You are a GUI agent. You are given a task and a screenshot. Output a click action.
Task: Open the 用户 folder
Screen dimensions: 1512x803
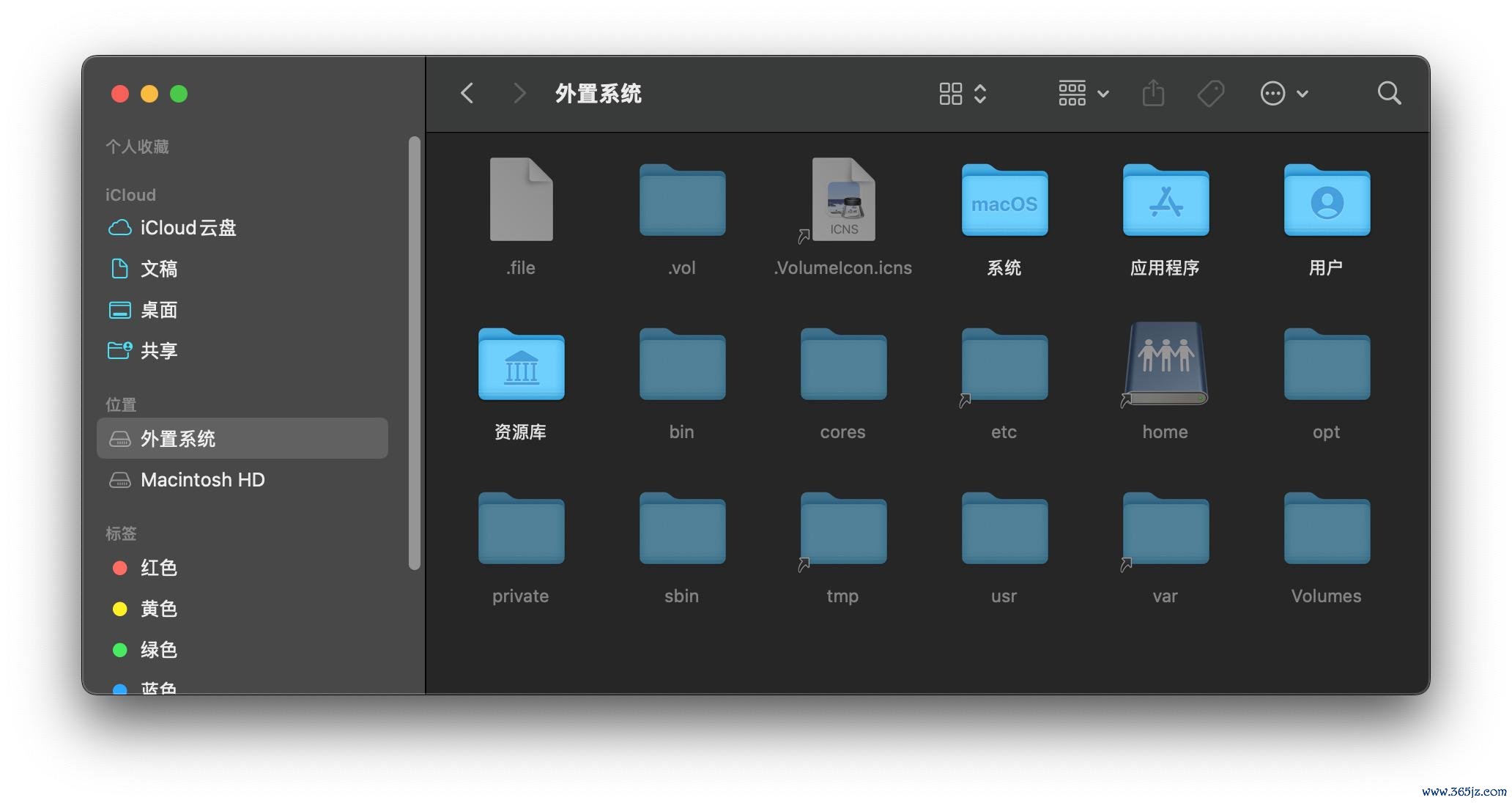(1327, 200)
